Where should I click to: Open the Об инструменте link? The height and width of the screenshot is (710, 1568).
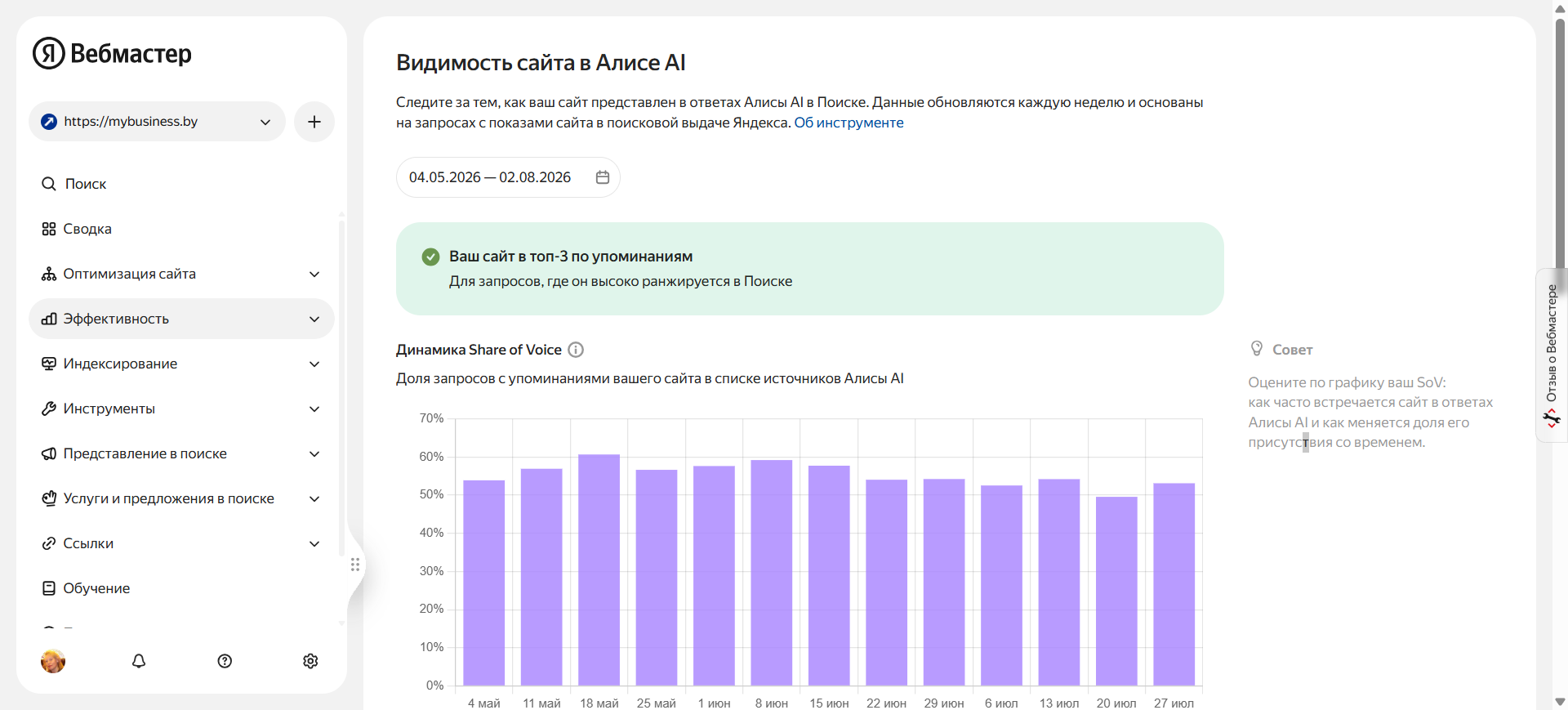849,123
